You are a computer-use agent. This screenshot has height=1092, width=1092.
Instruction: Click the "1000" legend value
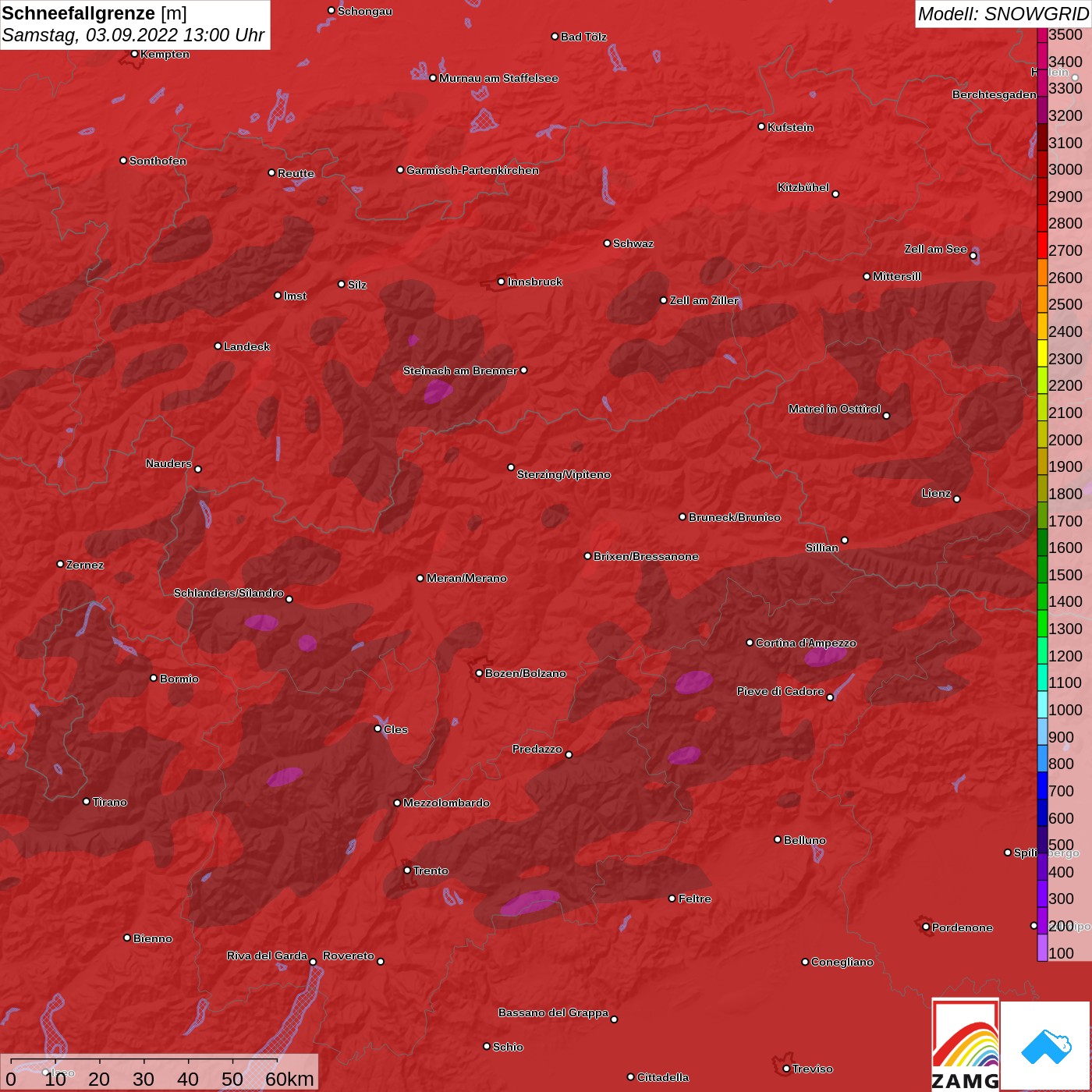pos(1065,710)
